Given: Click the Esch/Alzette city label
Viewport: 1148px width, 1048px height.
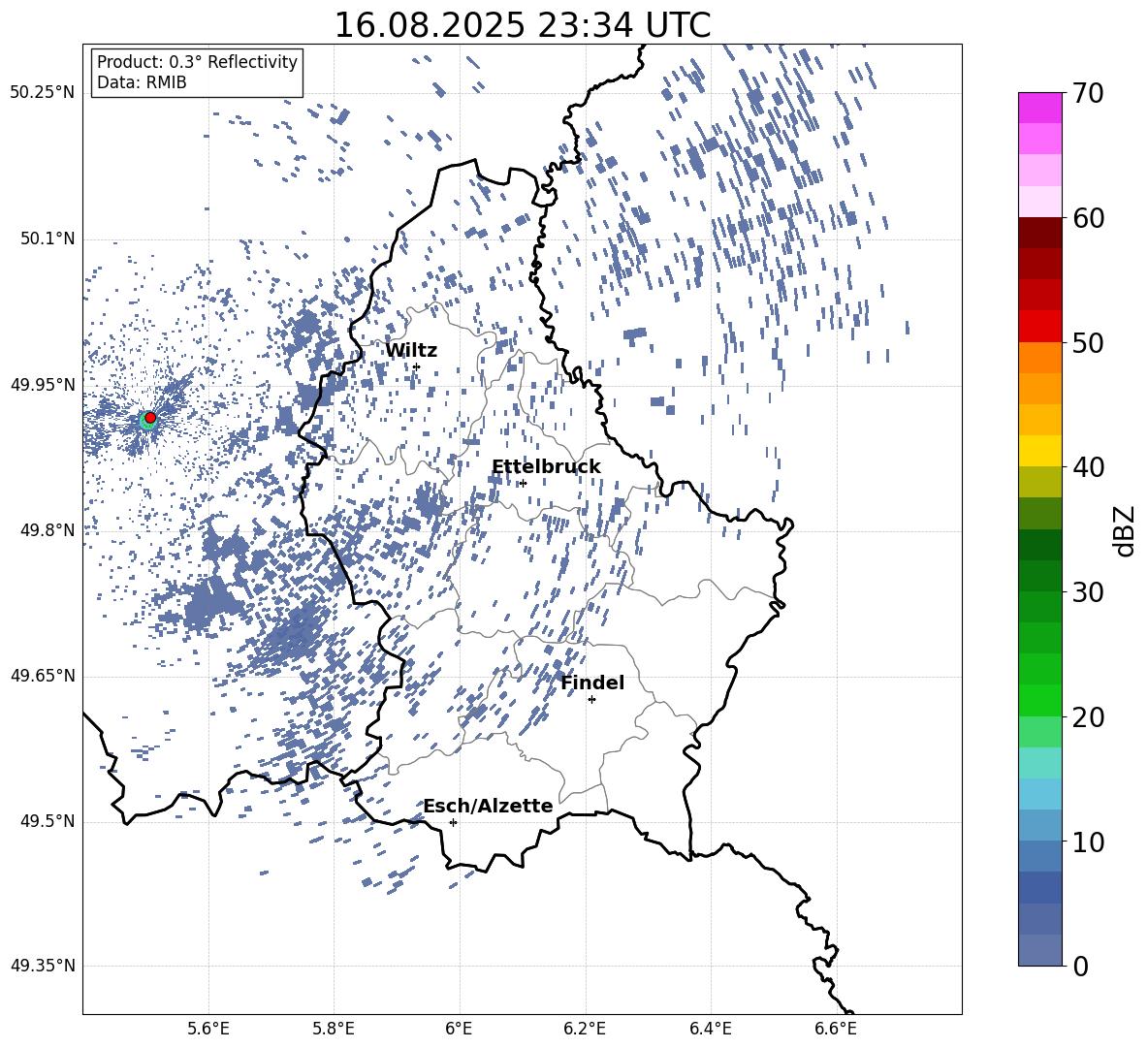Looking at the screenshot, I should (x=489, y=806).
